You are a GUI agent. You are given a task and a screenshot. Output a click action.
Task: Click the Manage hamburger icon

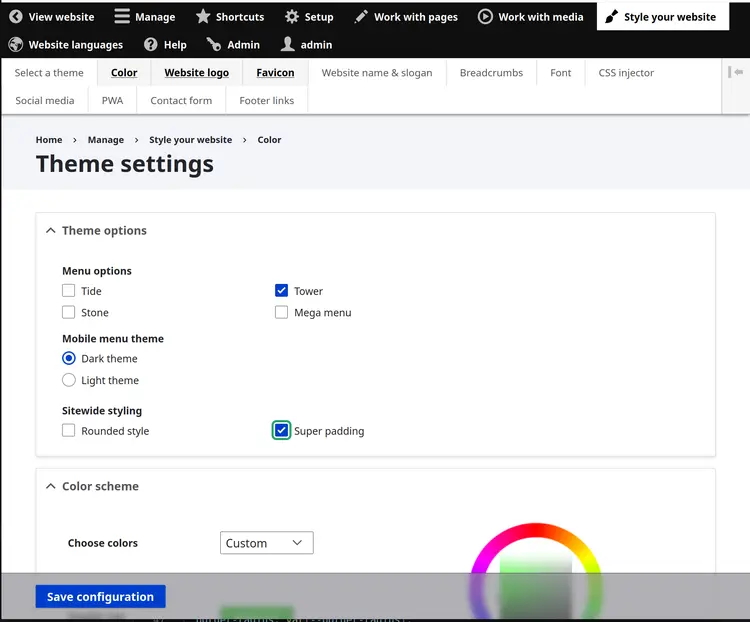[x=122, y=16]
